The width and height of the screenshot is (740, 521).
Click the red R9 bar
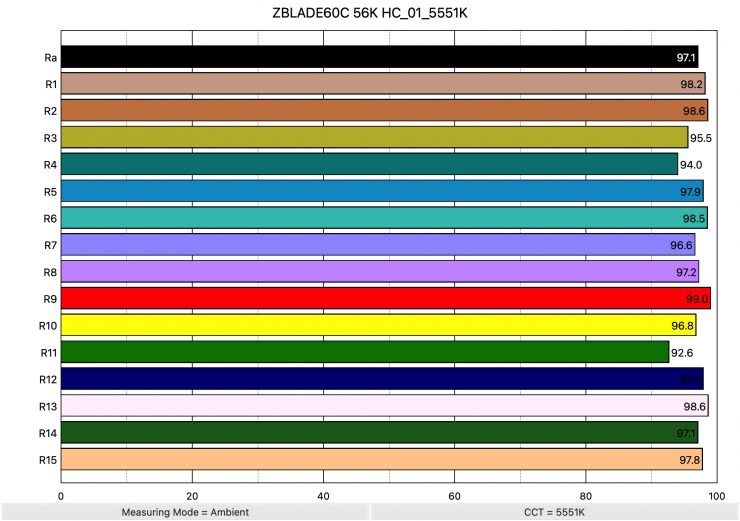coord(385,298)
